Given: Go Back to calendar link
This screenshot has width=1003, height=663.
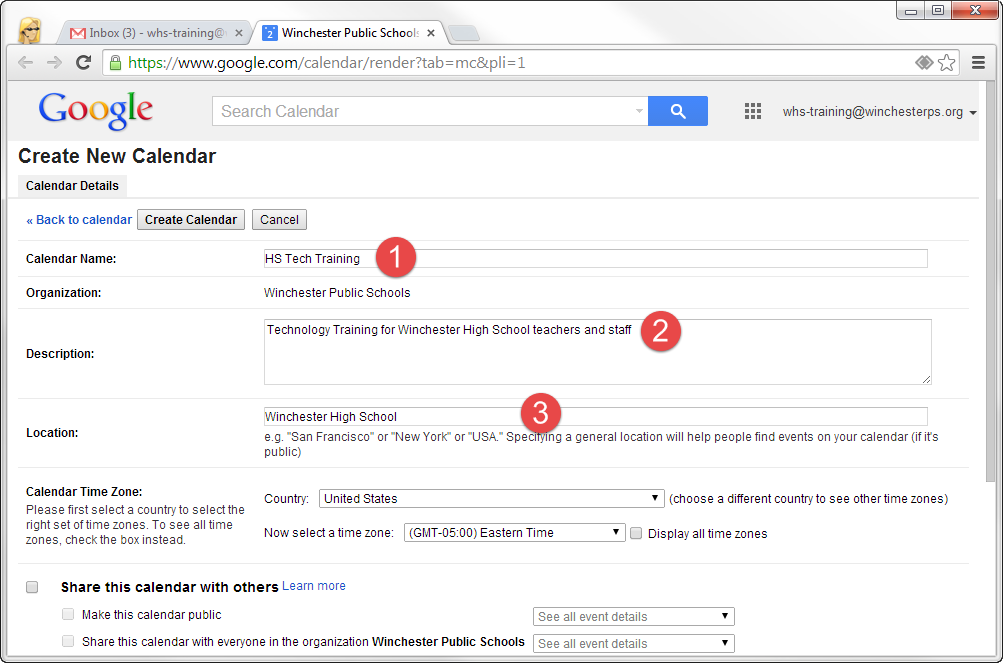Looking at the screenshot, I should tap(79, 220).
